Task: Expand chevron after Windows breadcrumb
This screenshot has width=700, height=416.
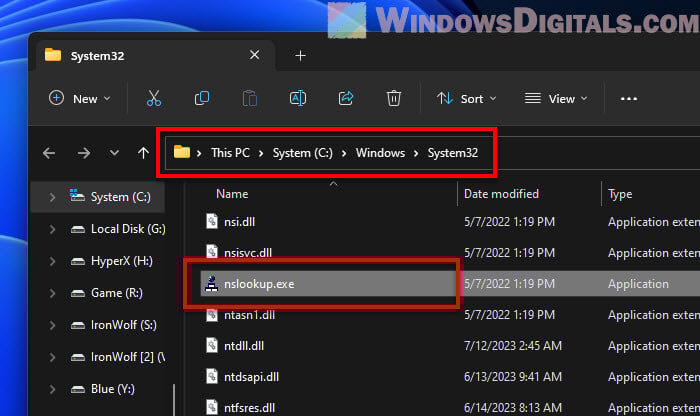Action: [416, 154]
